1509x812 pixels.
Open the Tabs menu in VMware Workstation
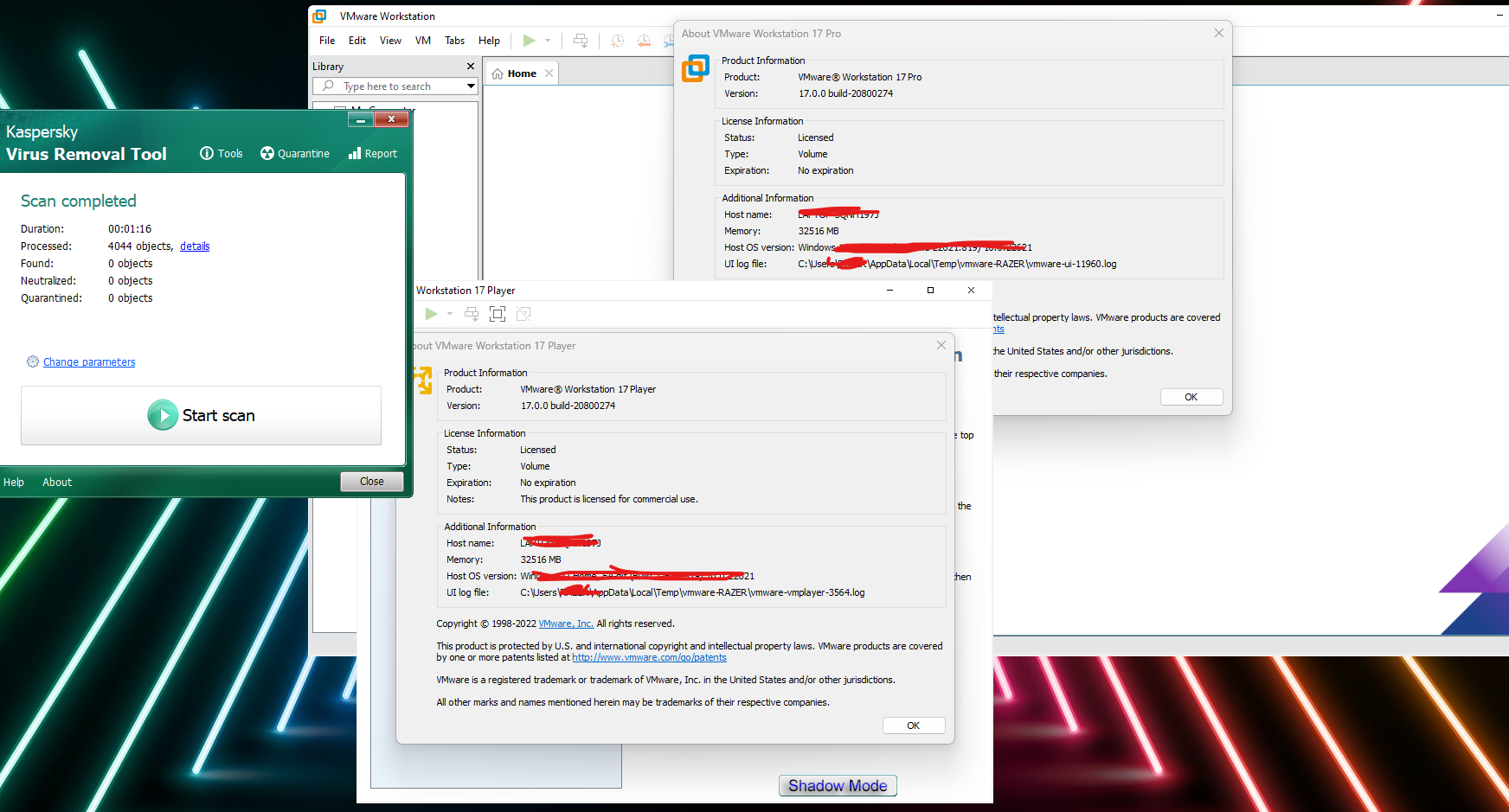click(x=454, y=41)
